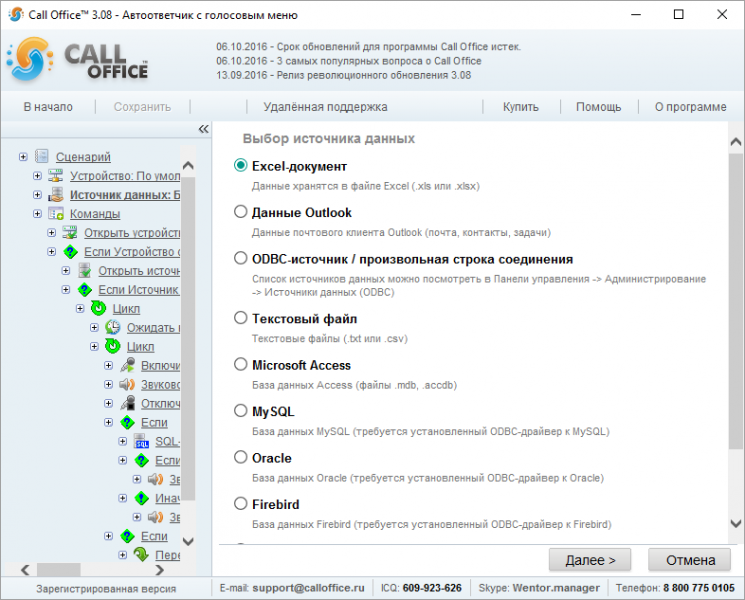Select Данные Outlook option

click(x=240, y=211)
